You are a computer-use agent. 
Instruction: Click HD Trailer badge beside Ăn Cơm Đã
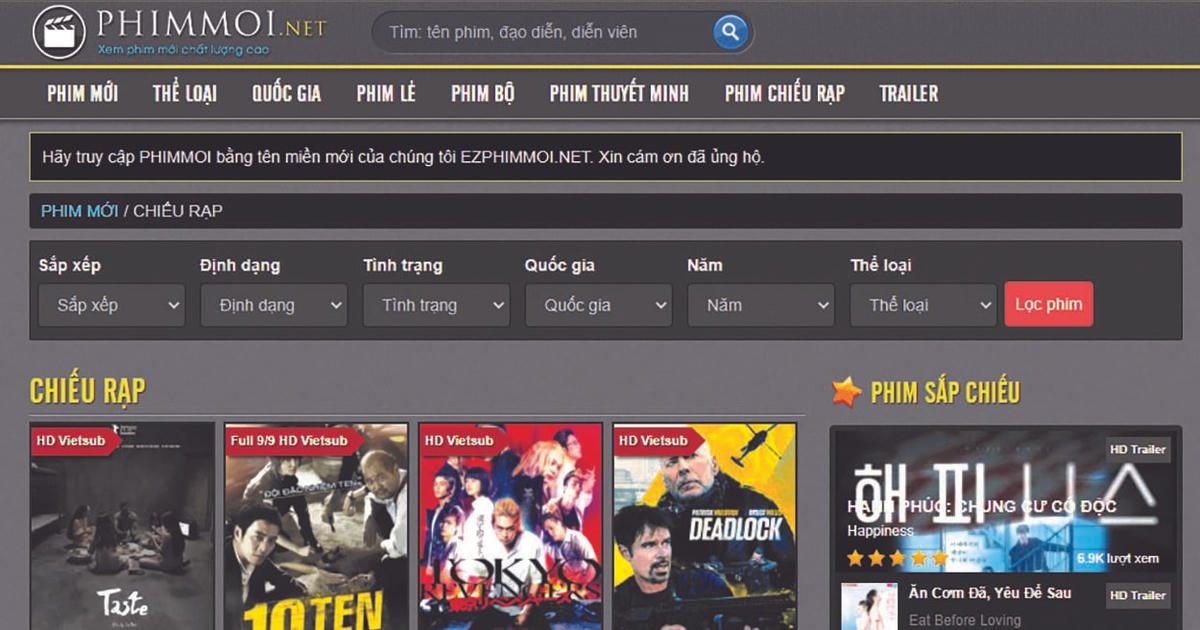click(1138, 595)
